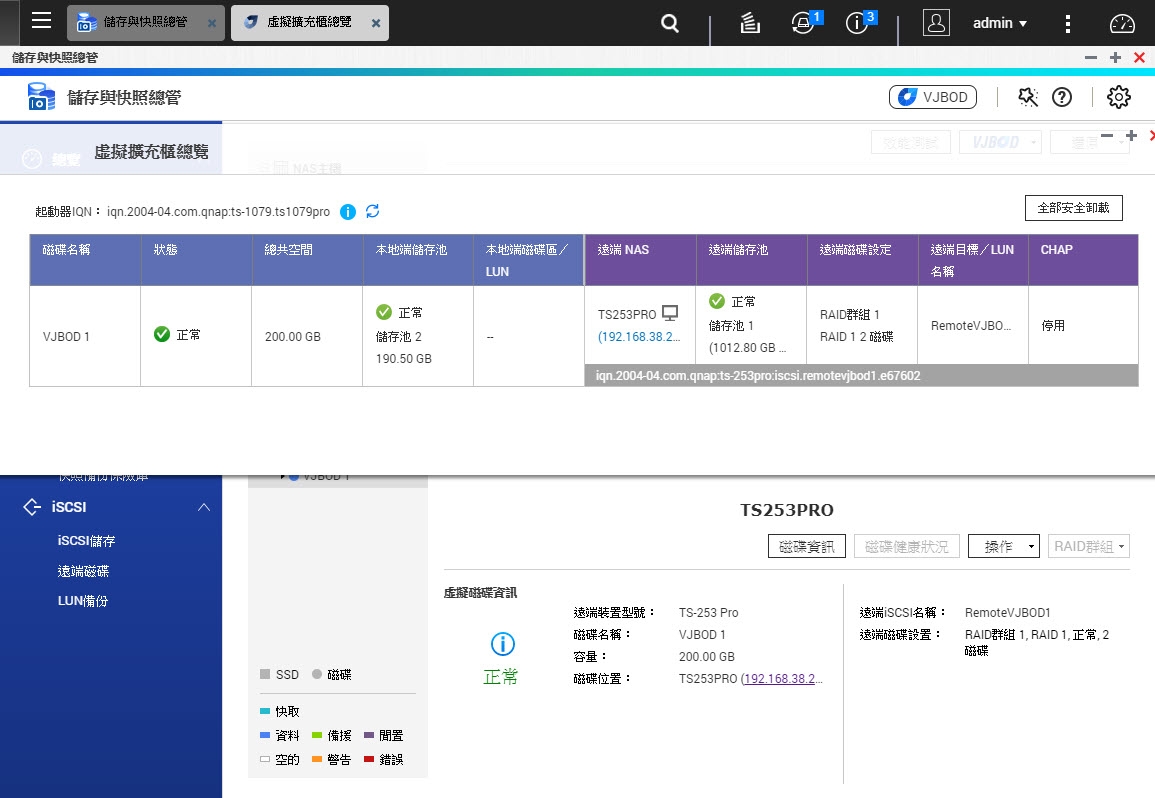Click the monitor icon beside TS253PRO
1155x798 pixels.
[x=670, y=313]
